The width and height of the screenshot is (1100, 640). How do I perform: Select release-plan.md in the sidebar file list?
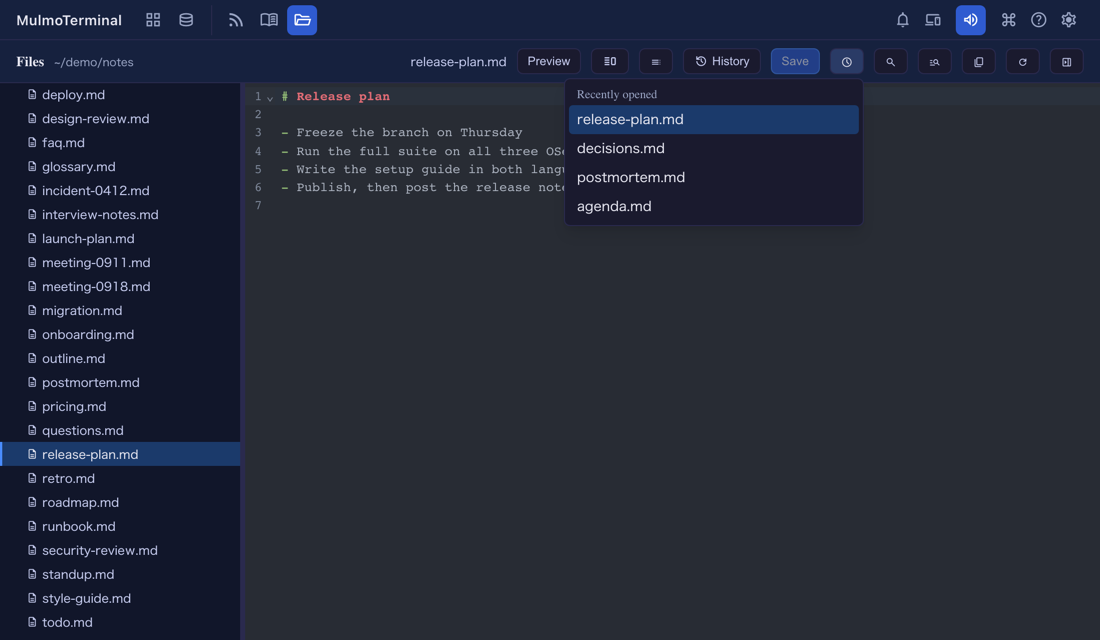[x=120, y=454]
